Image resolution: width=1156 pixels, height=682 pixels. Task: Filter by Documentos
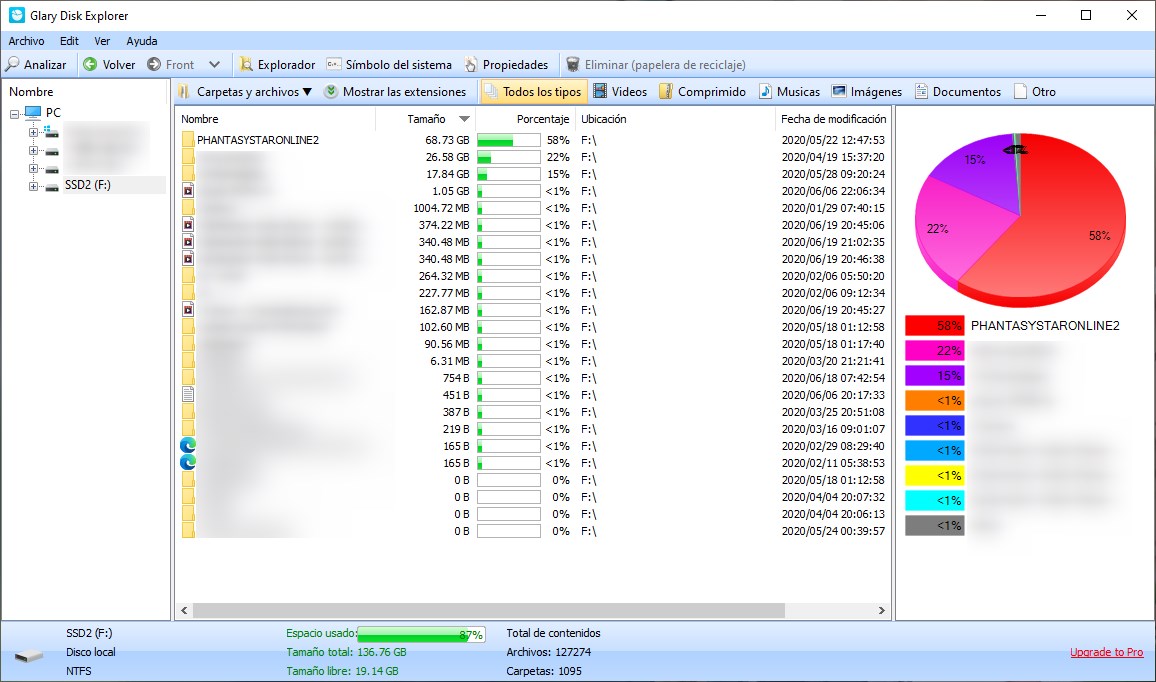click(958, 91)
